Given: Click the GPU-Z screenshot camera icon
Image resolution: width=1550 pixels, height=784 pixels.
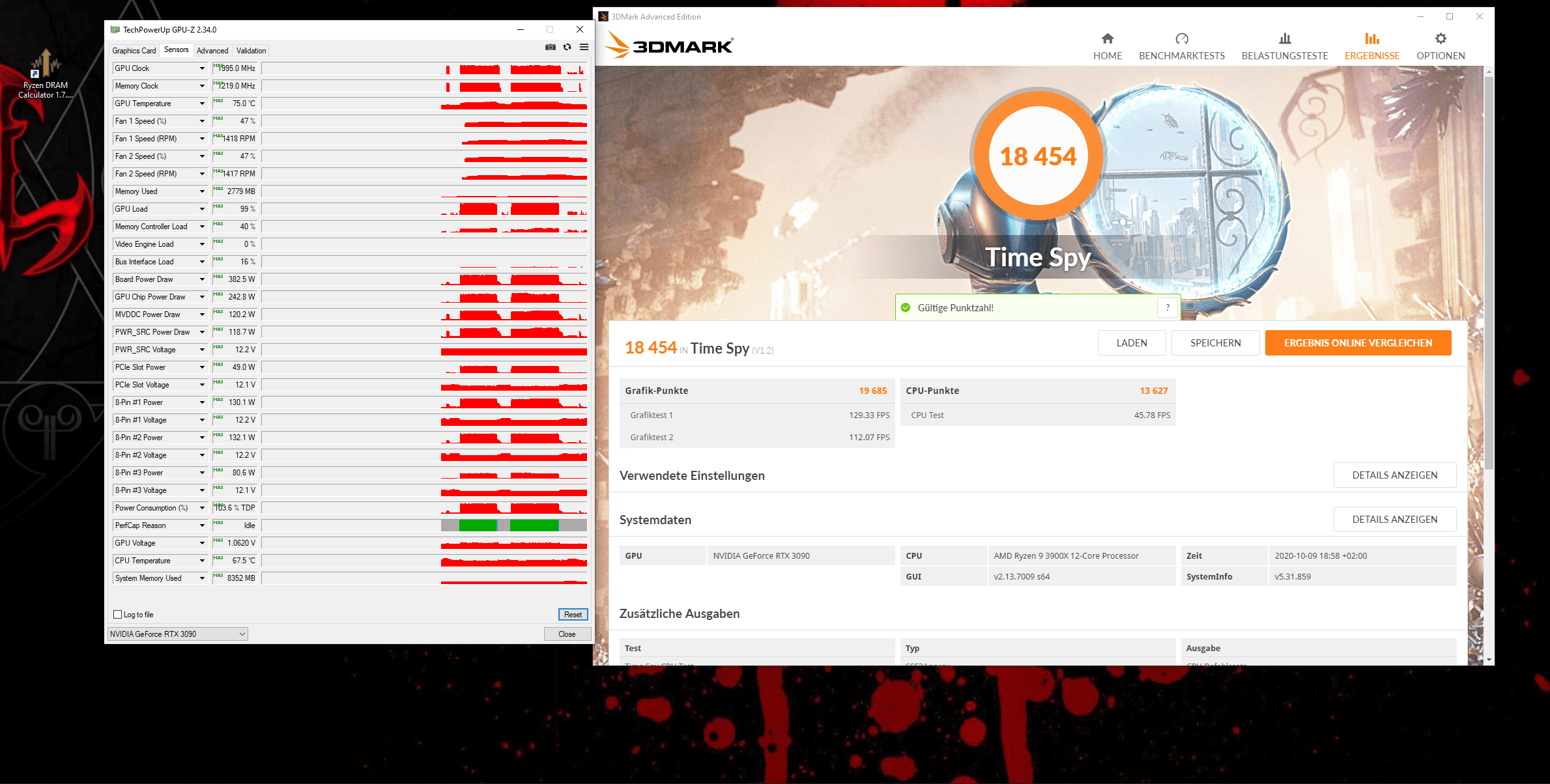Looking at the screenshot, I should (x=551, y=47).
